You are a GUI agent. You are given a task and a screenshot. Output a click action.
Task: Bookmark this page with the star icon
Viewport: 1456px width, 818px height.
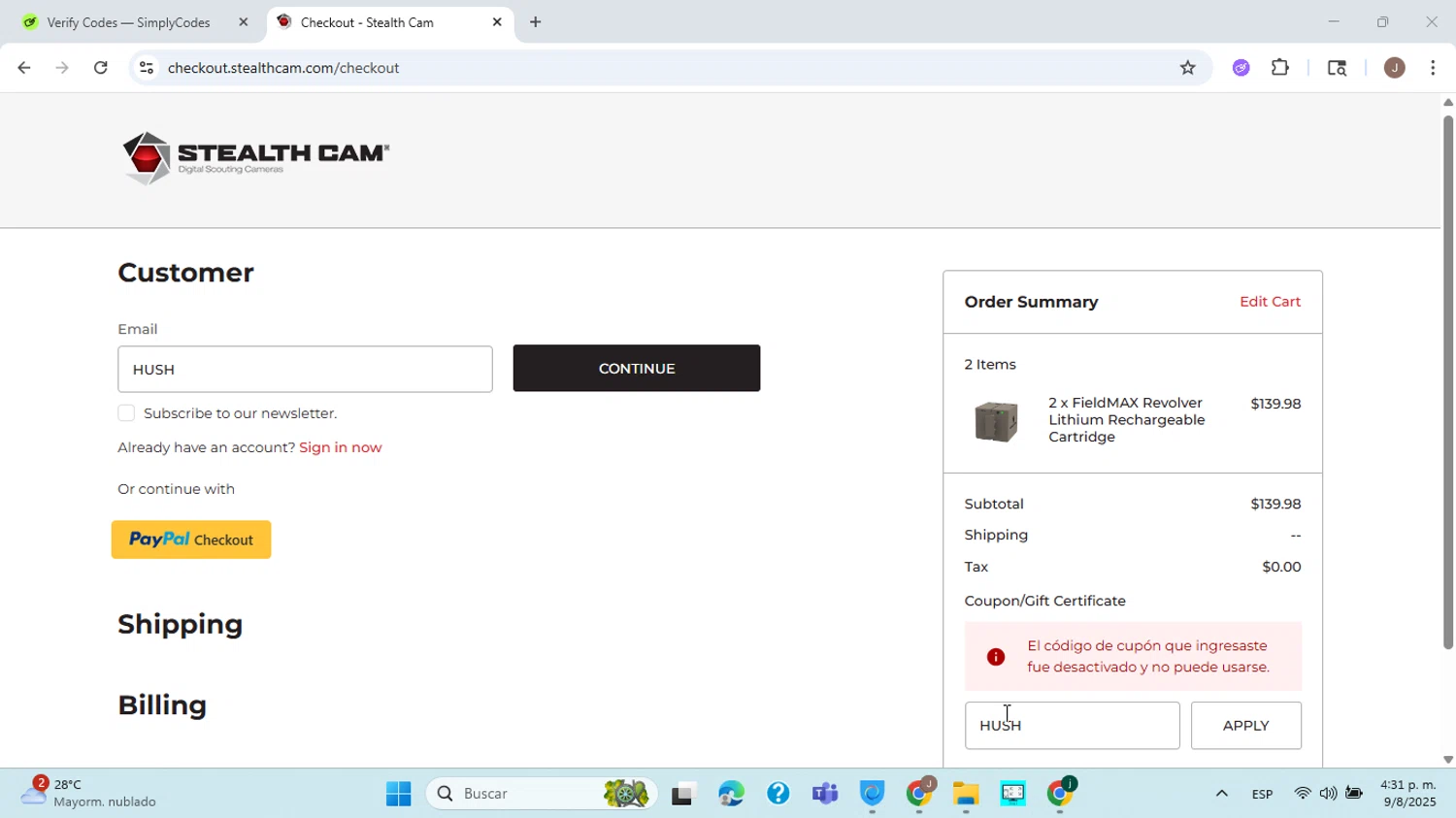tap(1187, 68)
